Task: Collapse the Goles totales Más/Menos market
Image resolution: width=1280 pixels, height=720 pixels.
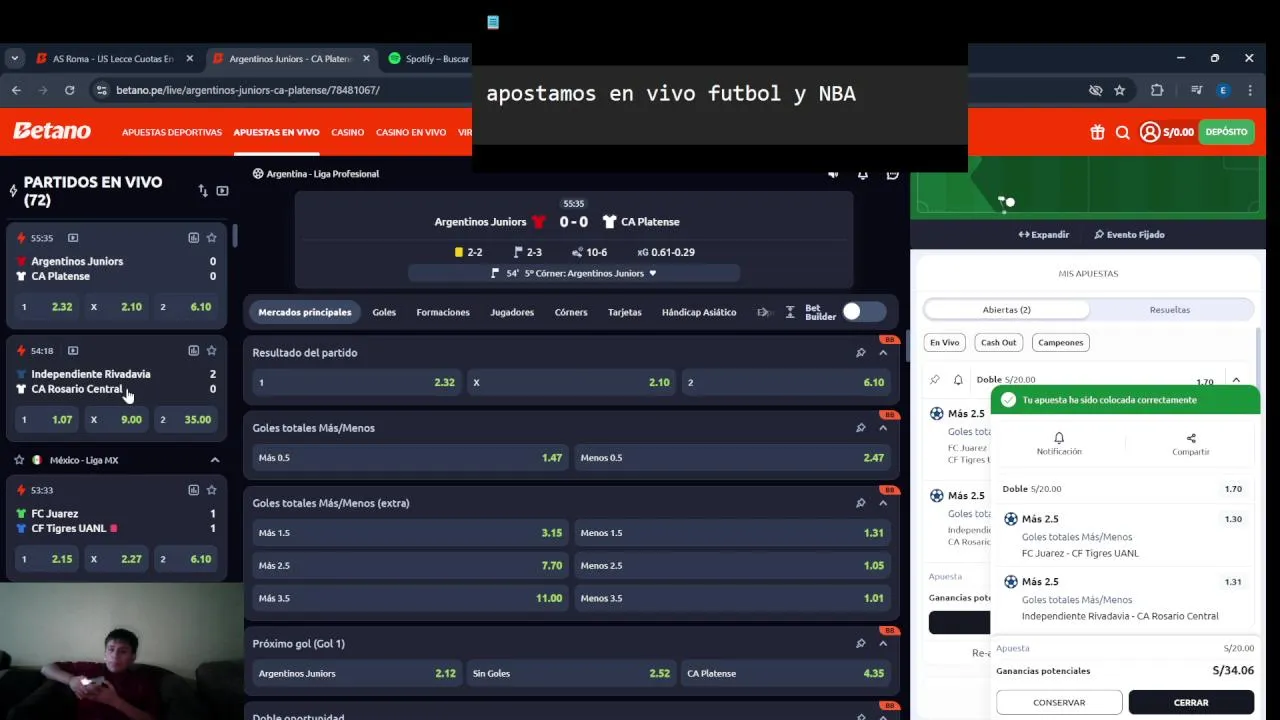Action: click(x=883, y=428)
